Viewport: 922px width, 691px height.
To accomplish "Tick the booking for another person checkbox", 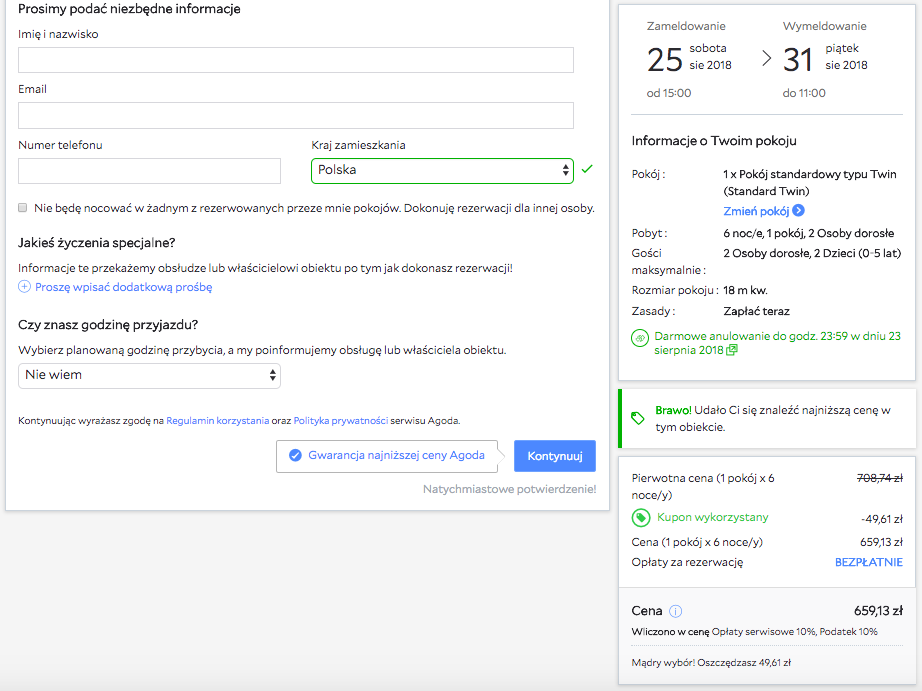I will coord(23,208).
